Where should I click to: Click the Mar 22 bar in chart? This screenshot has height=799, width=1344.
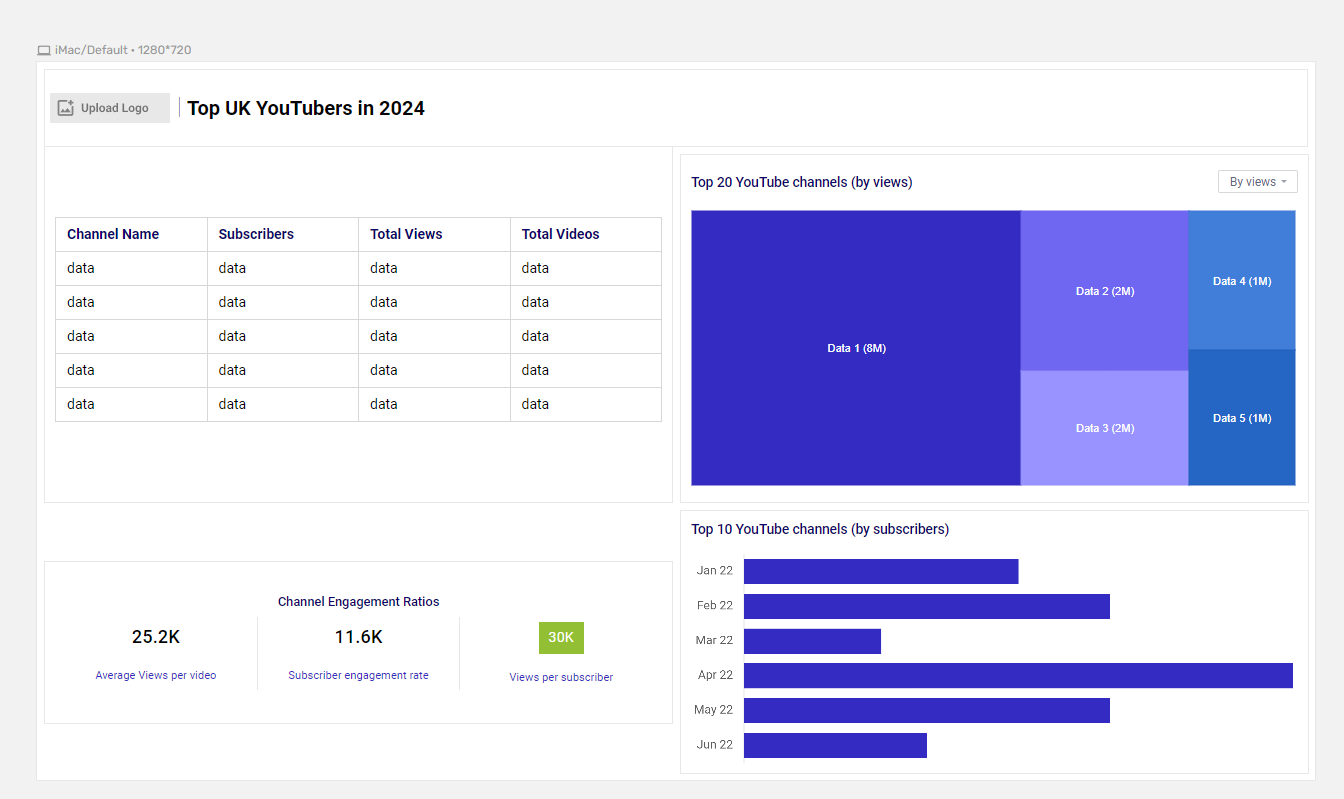812,641
